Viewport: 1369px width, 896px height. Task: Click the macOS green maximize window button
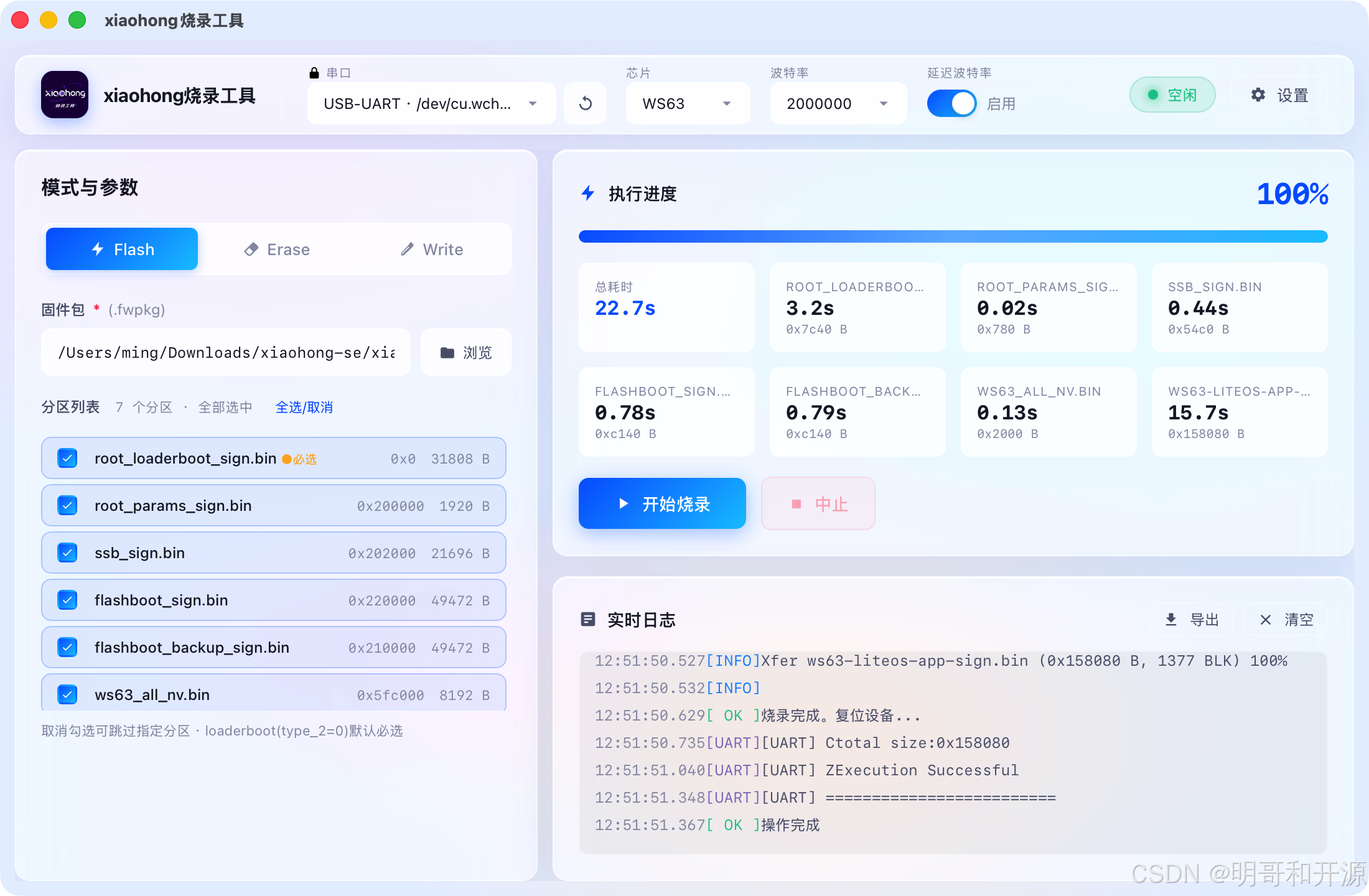[77, 20]
